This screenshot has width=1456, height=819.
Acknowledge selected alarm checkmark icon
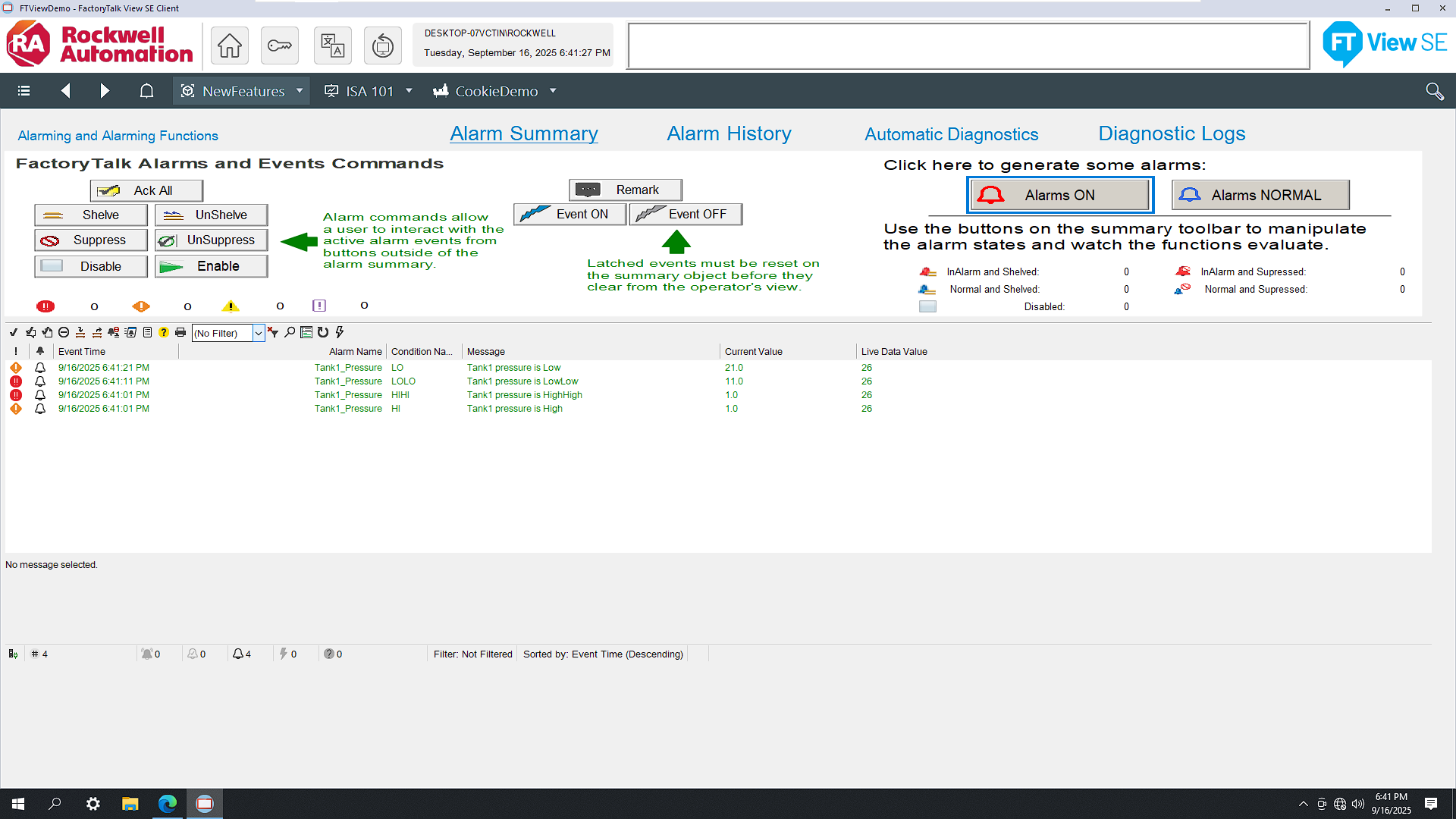click(x=14, y=332)
